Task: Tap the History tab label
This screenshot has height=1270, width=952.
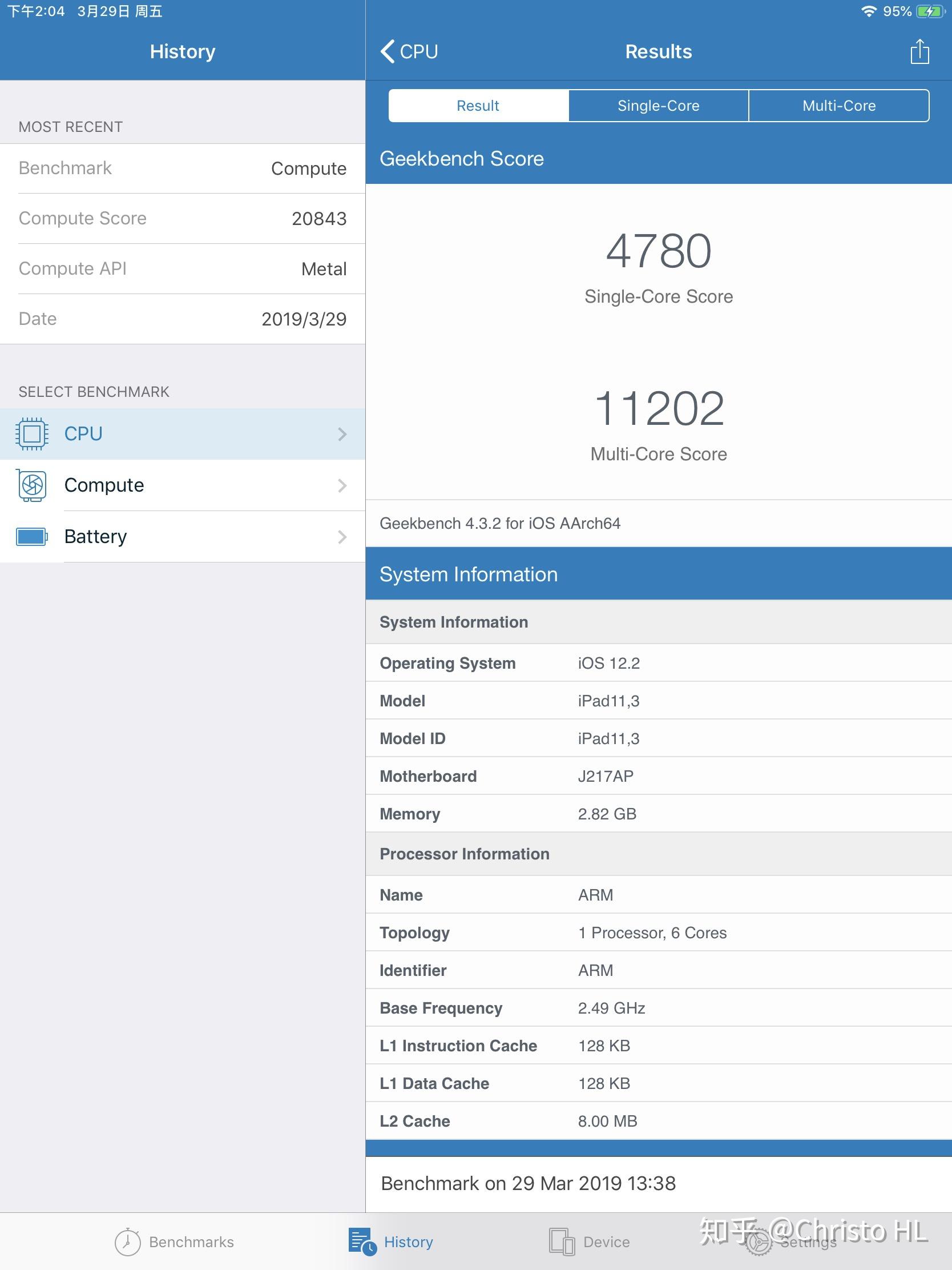Action: point(408,1242)
